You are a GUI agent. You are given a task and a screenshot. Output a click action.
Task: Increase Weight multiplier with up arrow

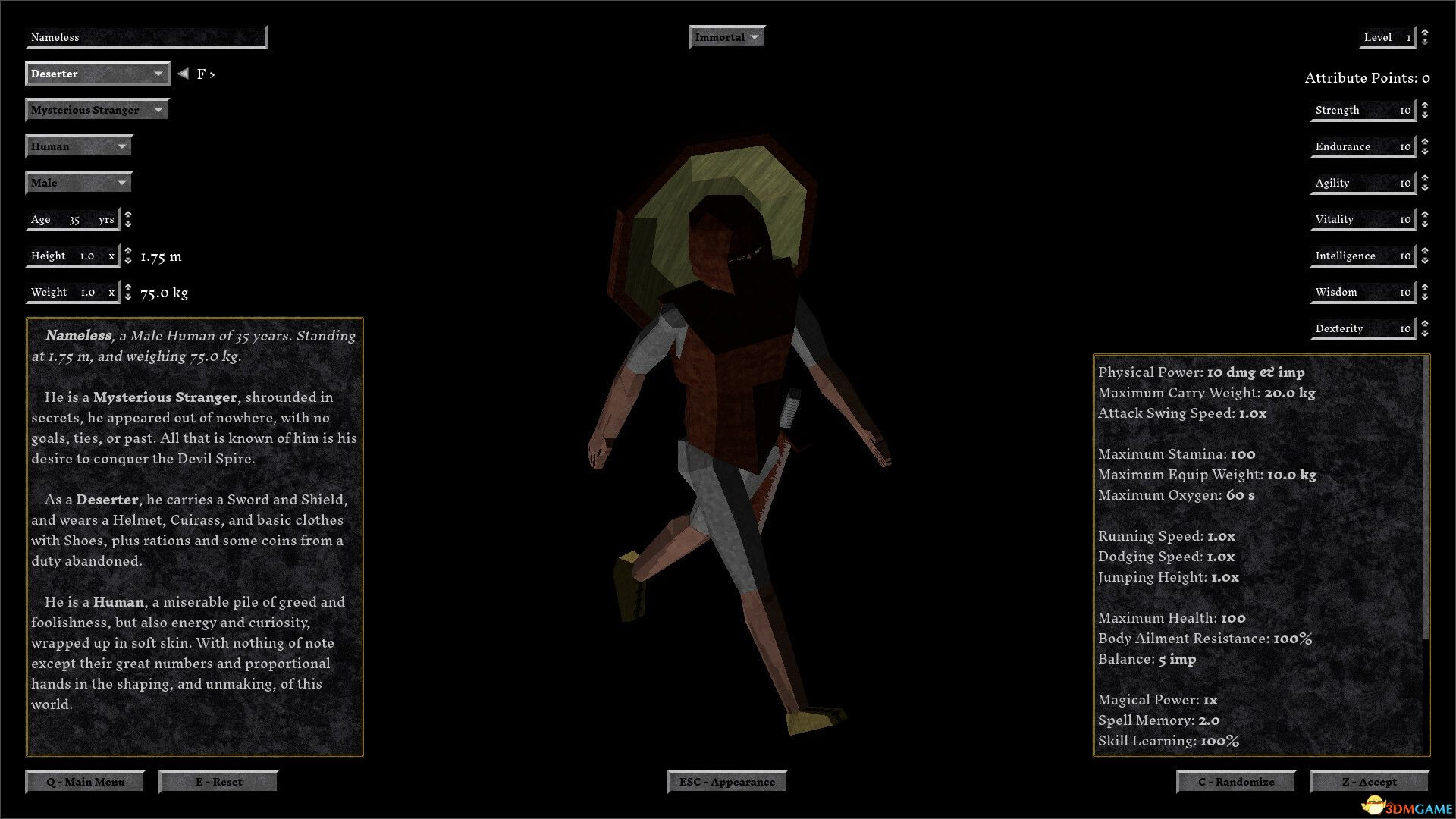(x=128, y=287)
